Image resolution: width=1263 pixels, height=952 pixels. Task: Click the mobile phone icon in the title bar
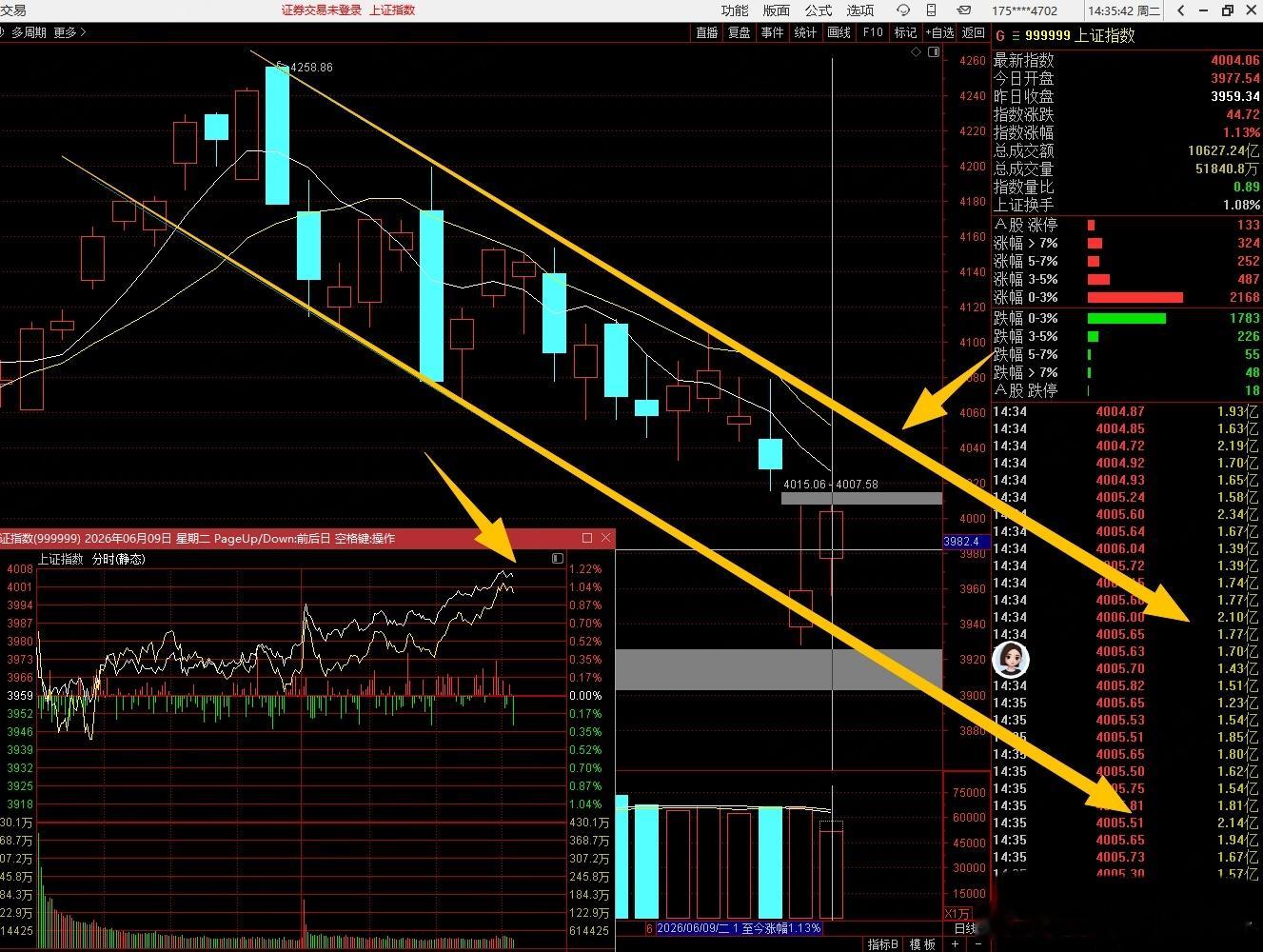point(932,10)
